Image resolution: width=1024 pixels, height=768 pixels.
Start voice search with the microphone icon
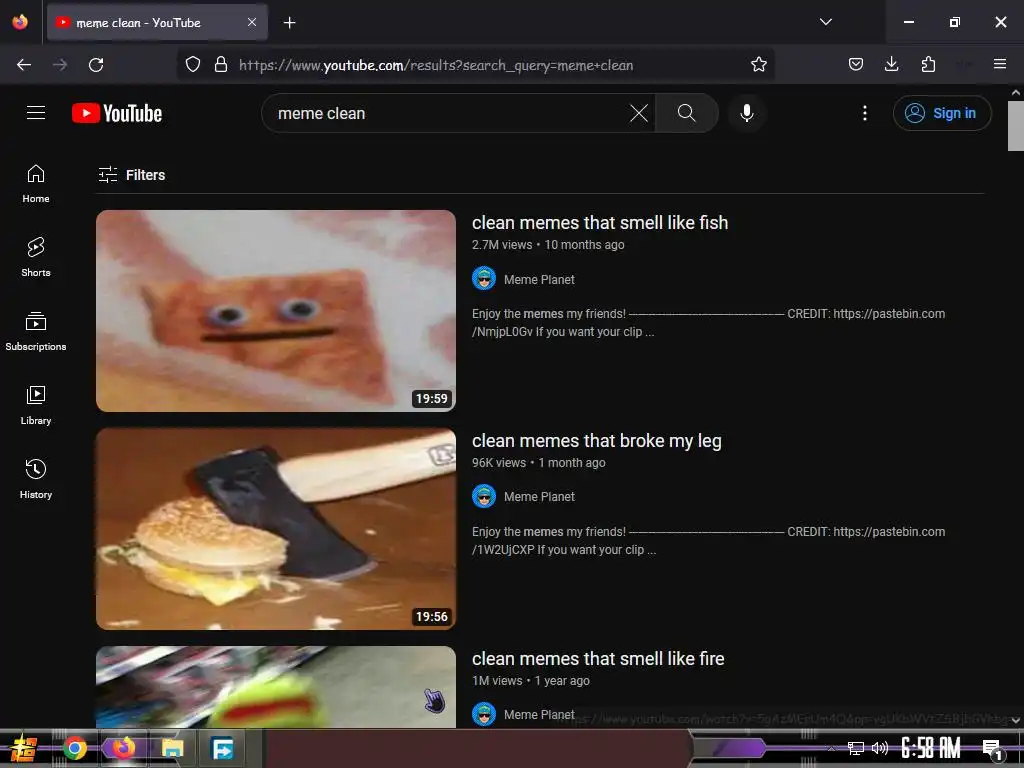[746, 113]
